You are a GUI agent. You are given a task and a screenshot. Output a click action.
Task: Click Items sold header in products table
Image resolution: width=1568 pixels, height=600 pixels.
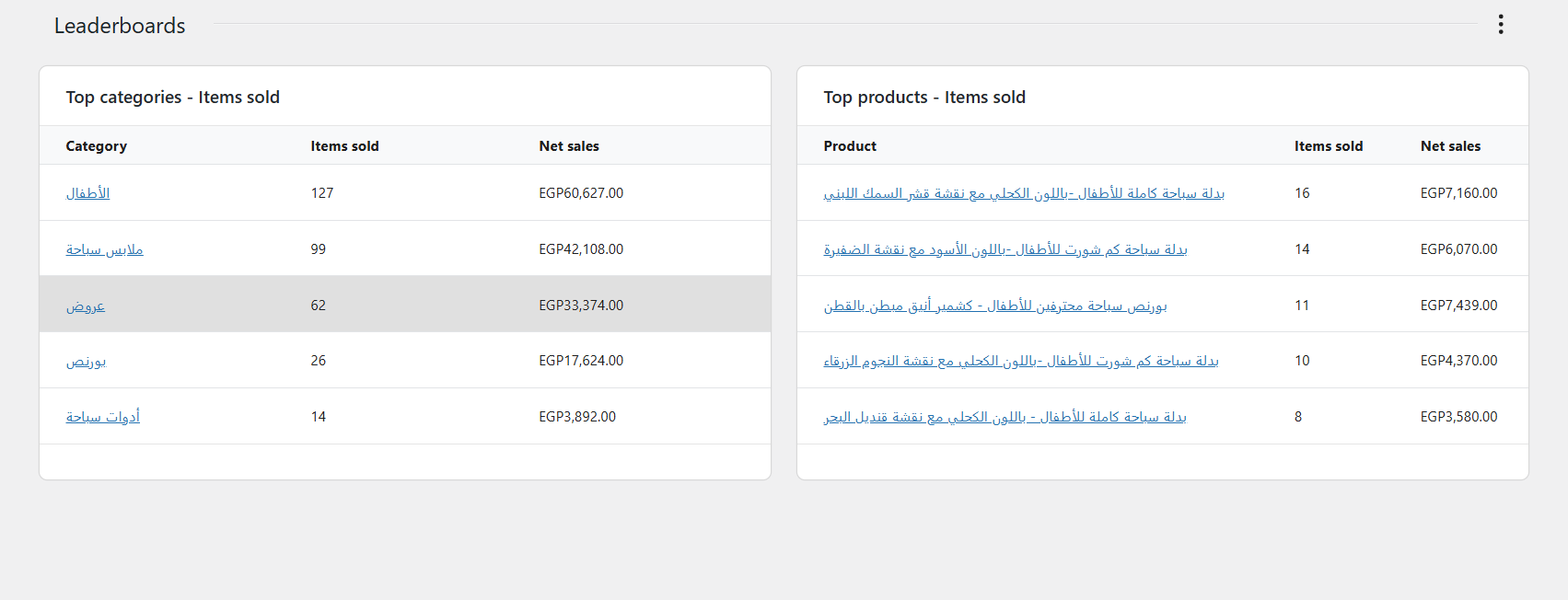(x=1329, y=146)
